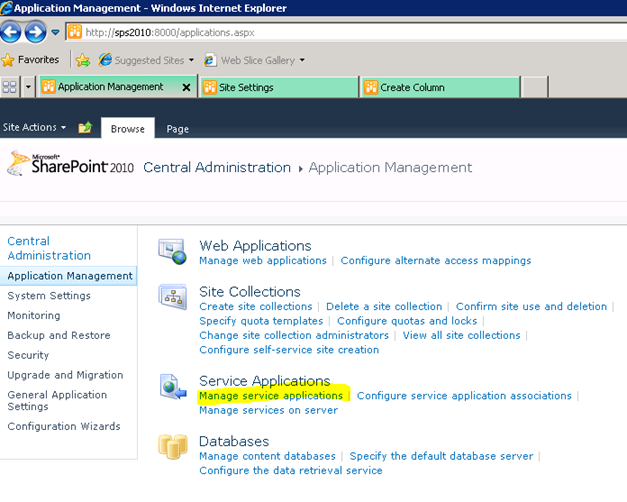Open Upgrade and Migration in the sidebar

(65, 375)
